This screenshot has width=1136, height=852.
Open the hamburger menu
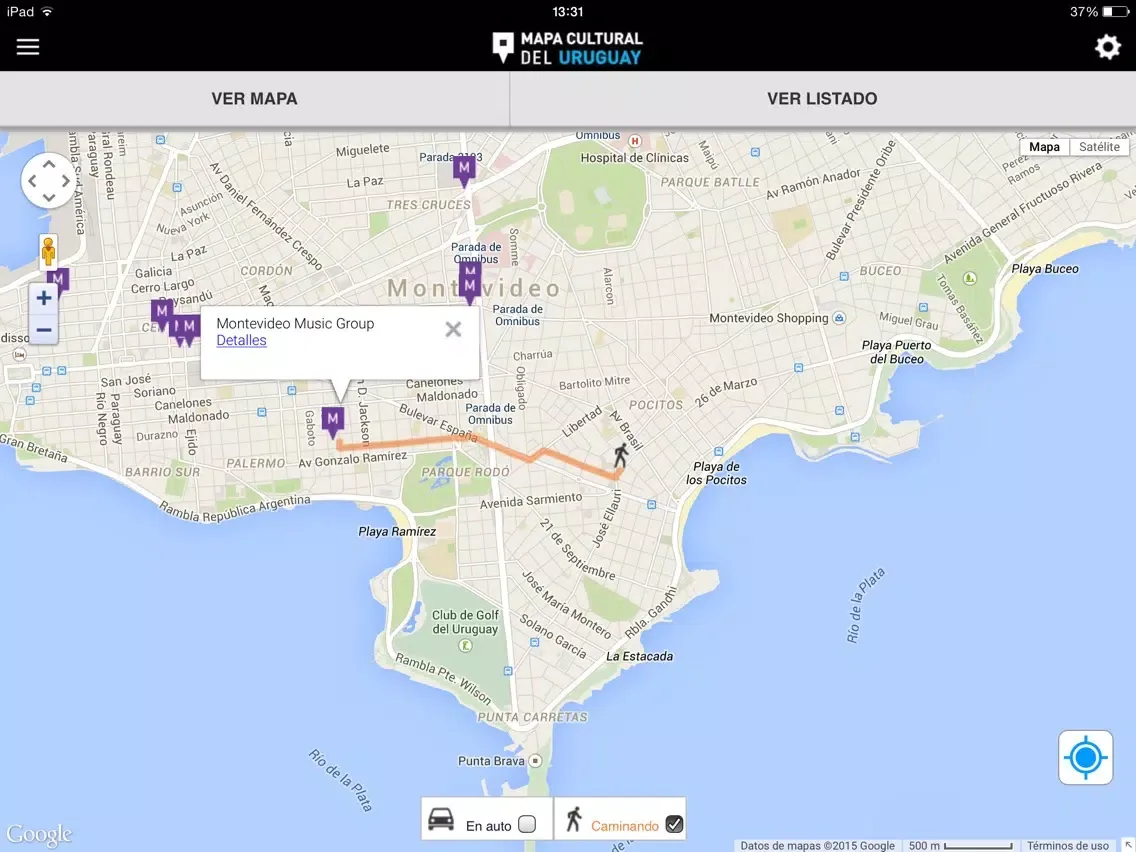click(x=28, y=46)
